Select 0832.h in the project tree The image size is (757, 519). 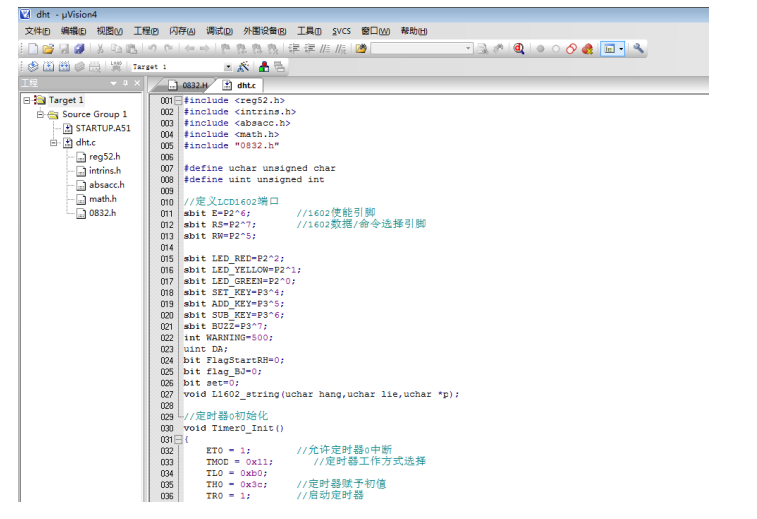pos(102,213)
